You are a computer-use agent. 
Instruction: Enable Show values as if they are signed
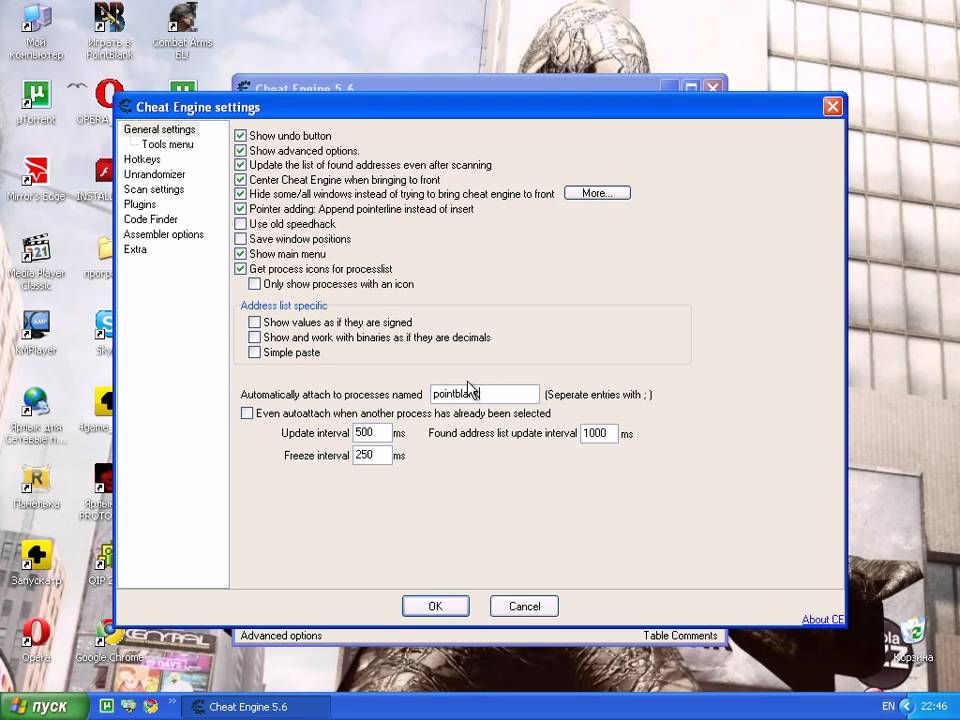[x=254, y=322]
